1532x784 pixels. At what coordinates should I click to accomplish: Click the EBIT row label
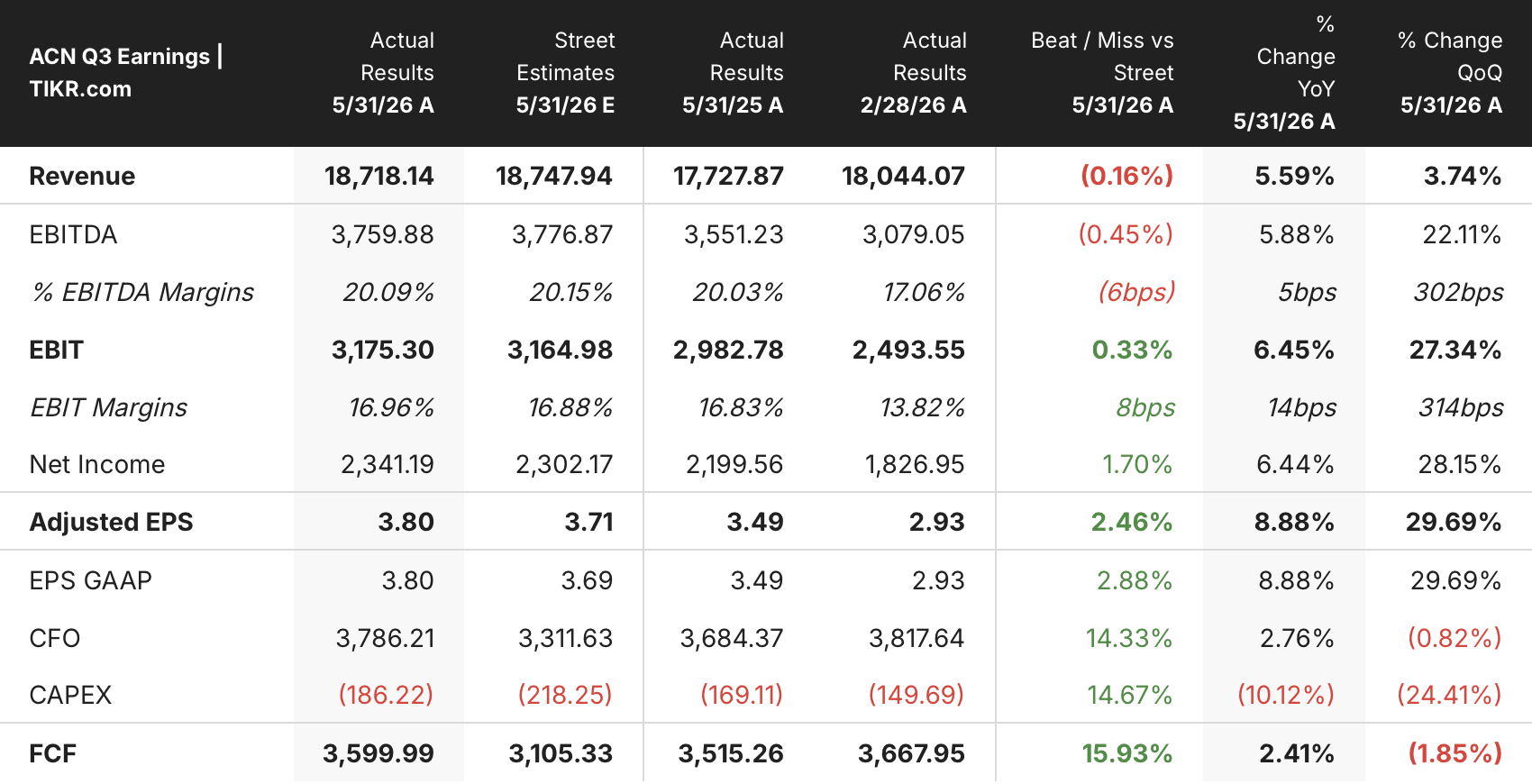tap(56, 350)
